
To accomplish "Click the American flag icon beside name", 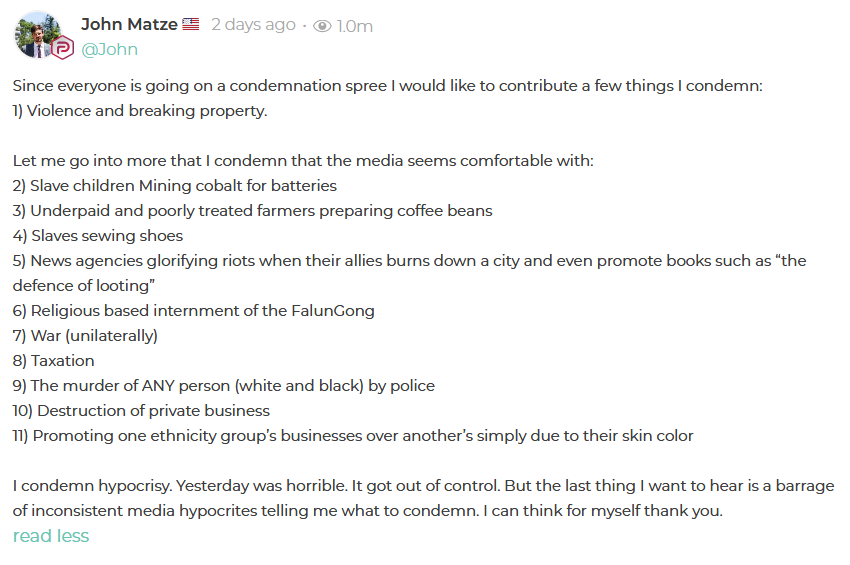I will coord(191,24).
